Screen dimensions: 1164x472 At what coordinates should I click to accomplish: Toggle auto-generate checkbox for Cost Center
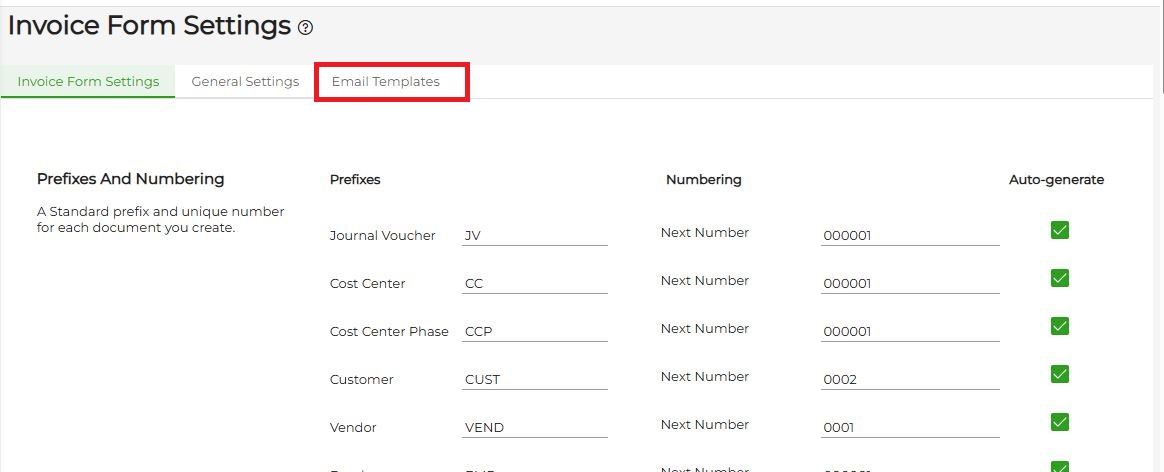(x=1060, y=278)
